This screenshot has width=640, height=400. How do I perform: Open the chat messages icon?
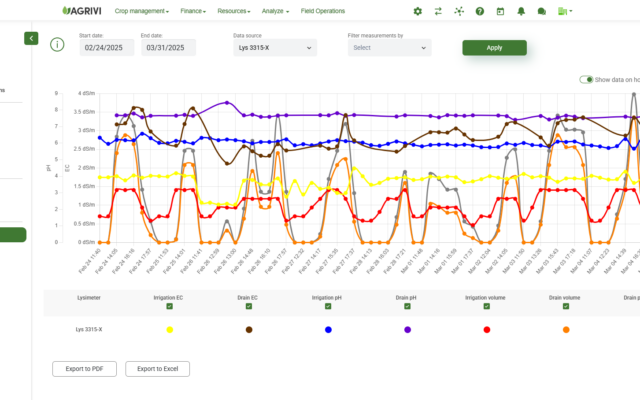pyautogui.click(x=542, y=11)
